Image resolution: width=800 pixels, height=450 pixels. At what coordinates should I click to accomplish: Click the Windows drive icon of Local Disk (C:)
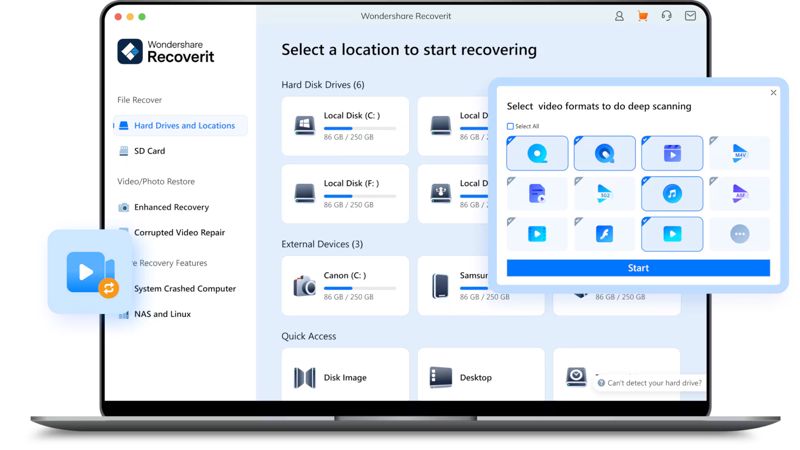click(305, 126)
